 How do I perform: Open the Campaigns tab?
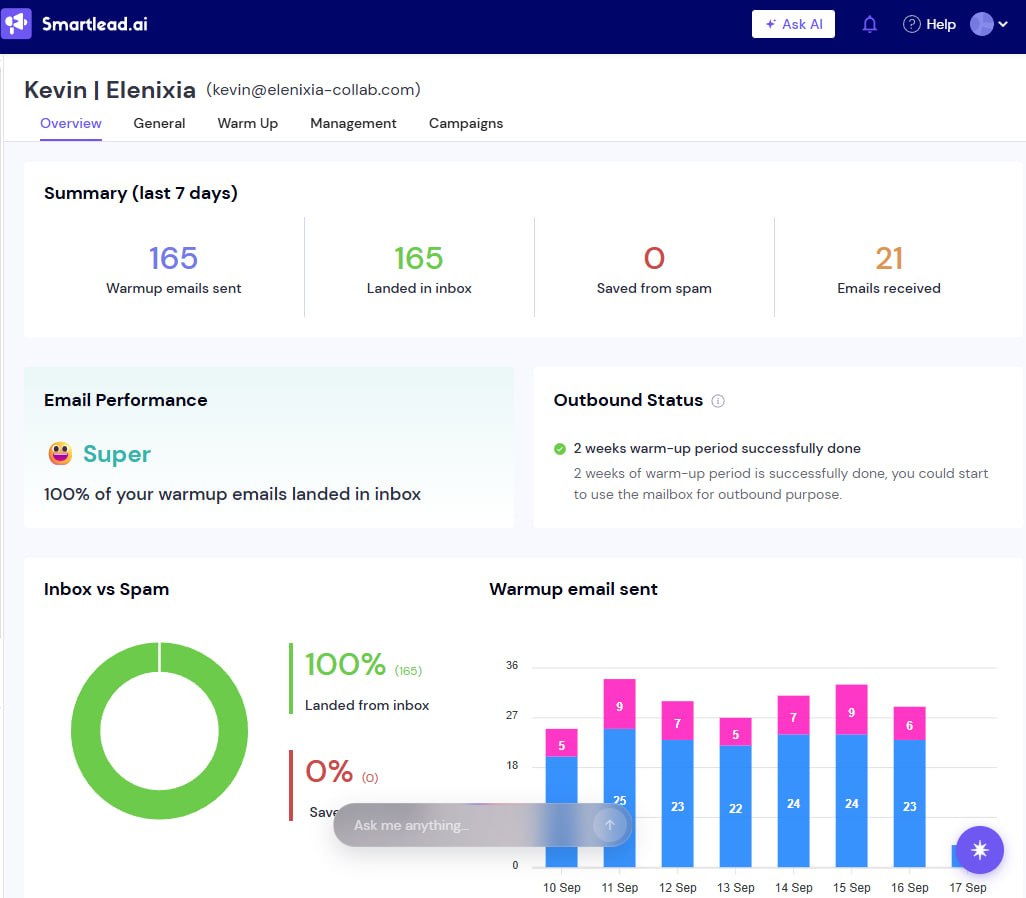tap(466, 123)
